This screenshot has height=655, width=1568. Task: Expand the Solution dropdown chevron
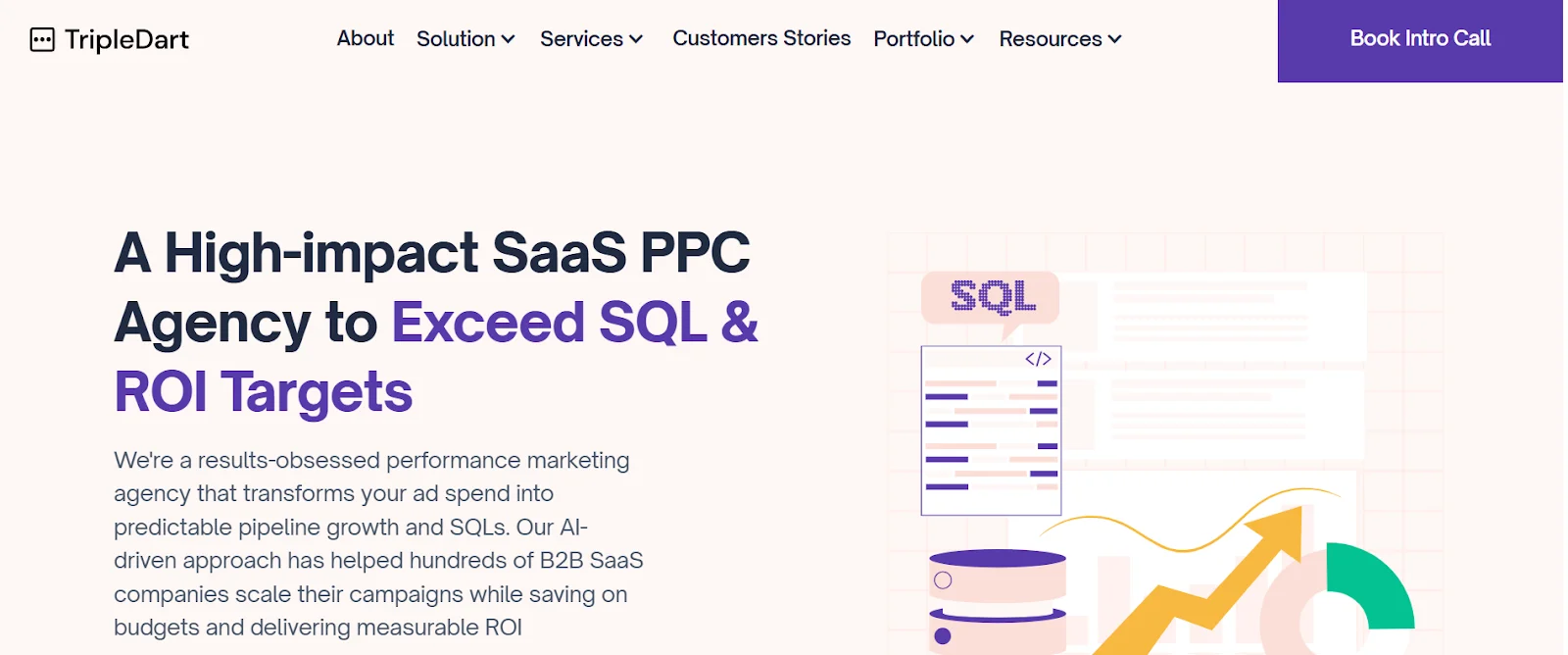pyautogui.click(x=508, y=39)
